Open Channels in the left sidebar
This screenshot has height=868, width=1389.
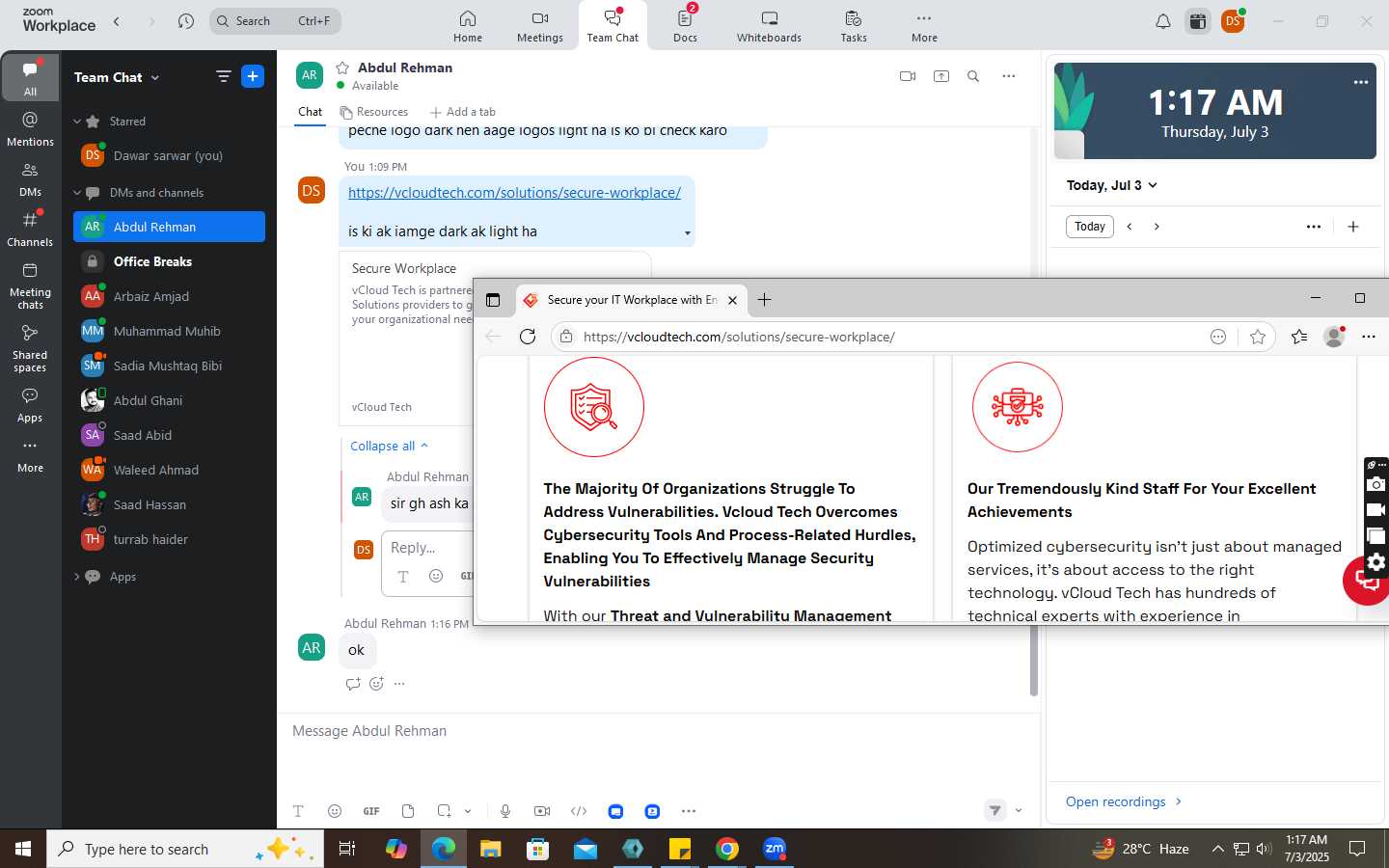click(30, 230)
